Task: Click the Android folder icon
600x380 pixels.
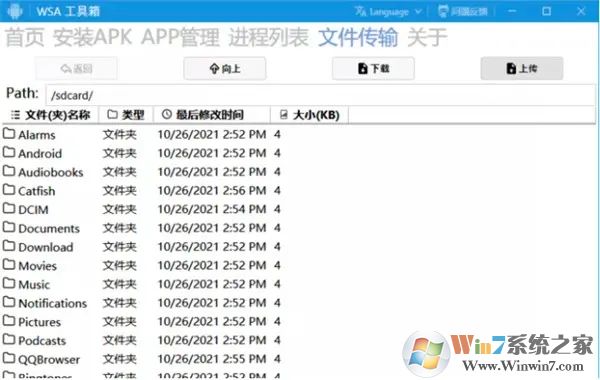Action: pyautogui.click(x=9, y=152)
